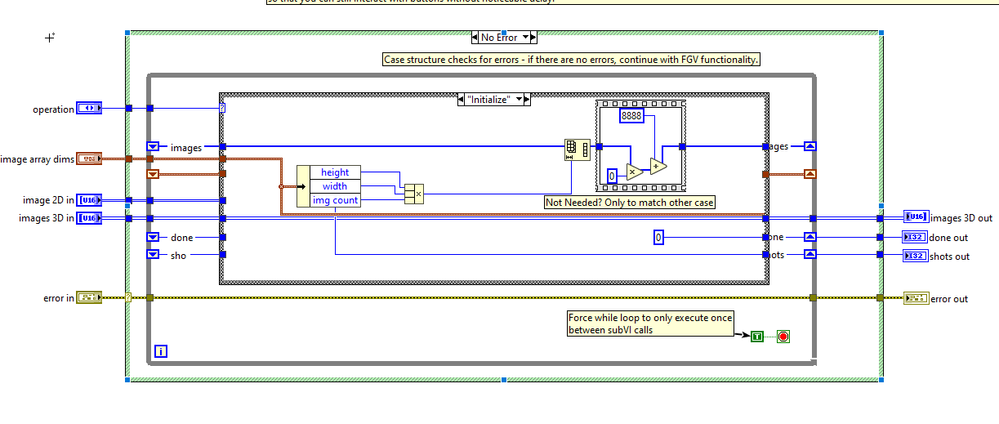Go to previous case before "Initialize"
999x424 pixels.
click(x=461, y=99)
